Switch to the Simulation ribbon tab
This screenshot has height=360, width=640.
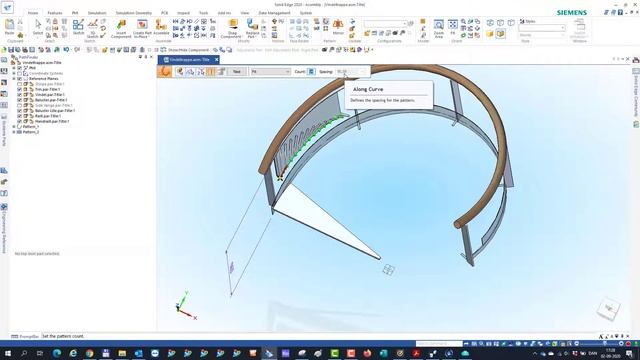pyautogui.click(x=97, y=13)
